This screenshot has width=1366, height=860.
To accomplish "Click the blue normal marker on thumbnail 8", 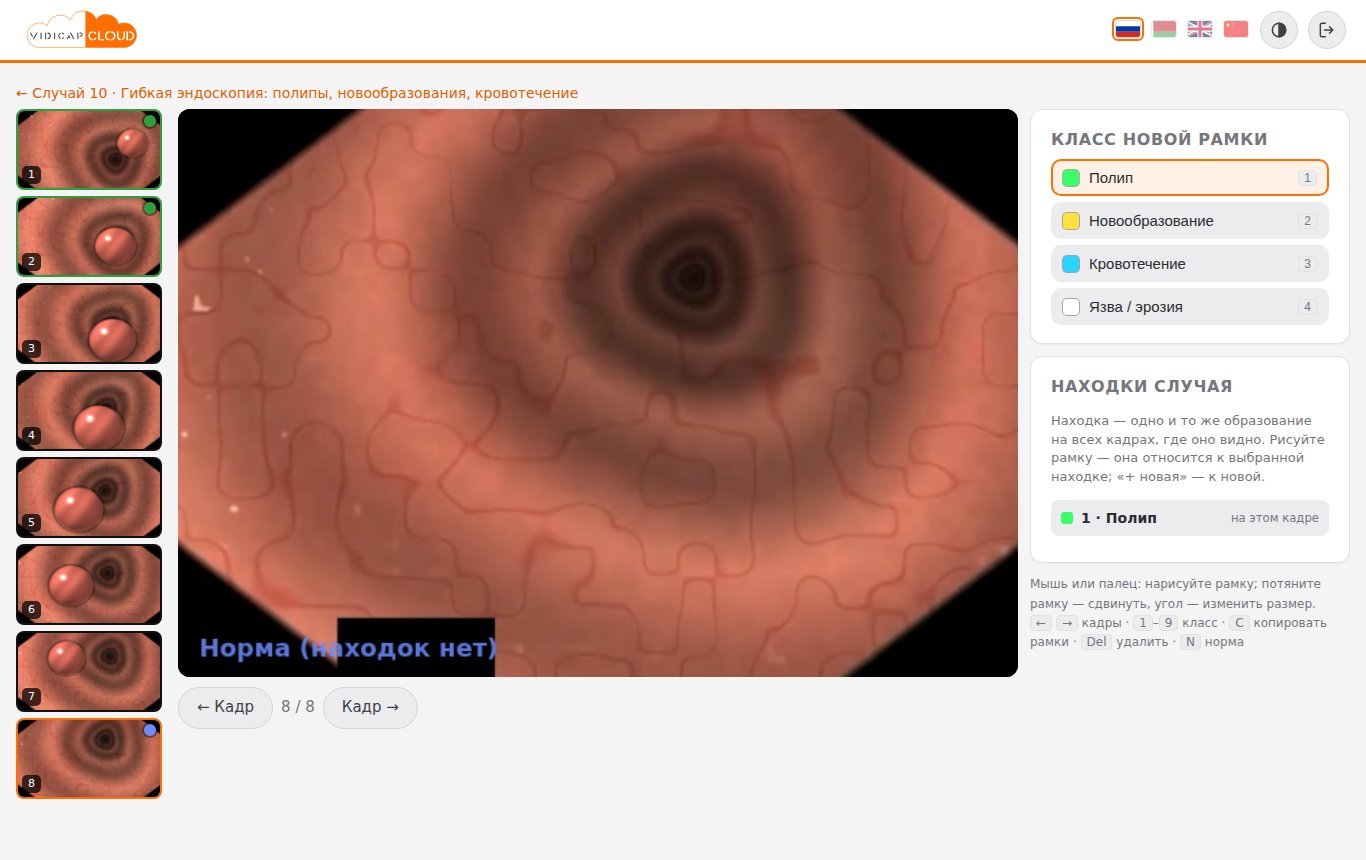I will point(150,730).
